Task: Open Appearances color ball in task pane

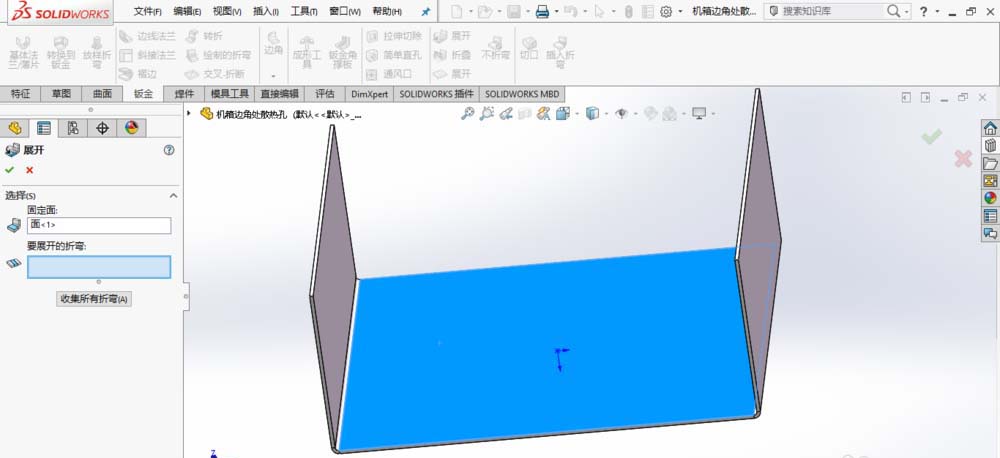Action: pyautogui.click(x=990, y=198)
